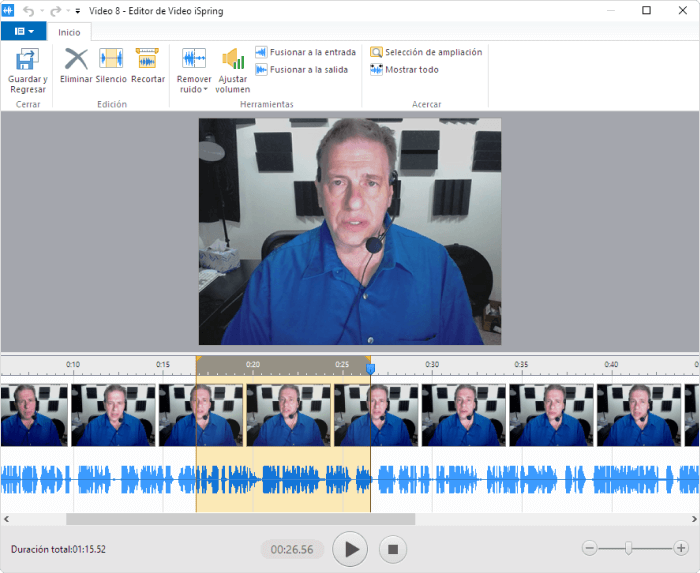The image size is (700, 573).
Task: Click Fusionar a la entrada
Action: [x=306, y=52]
